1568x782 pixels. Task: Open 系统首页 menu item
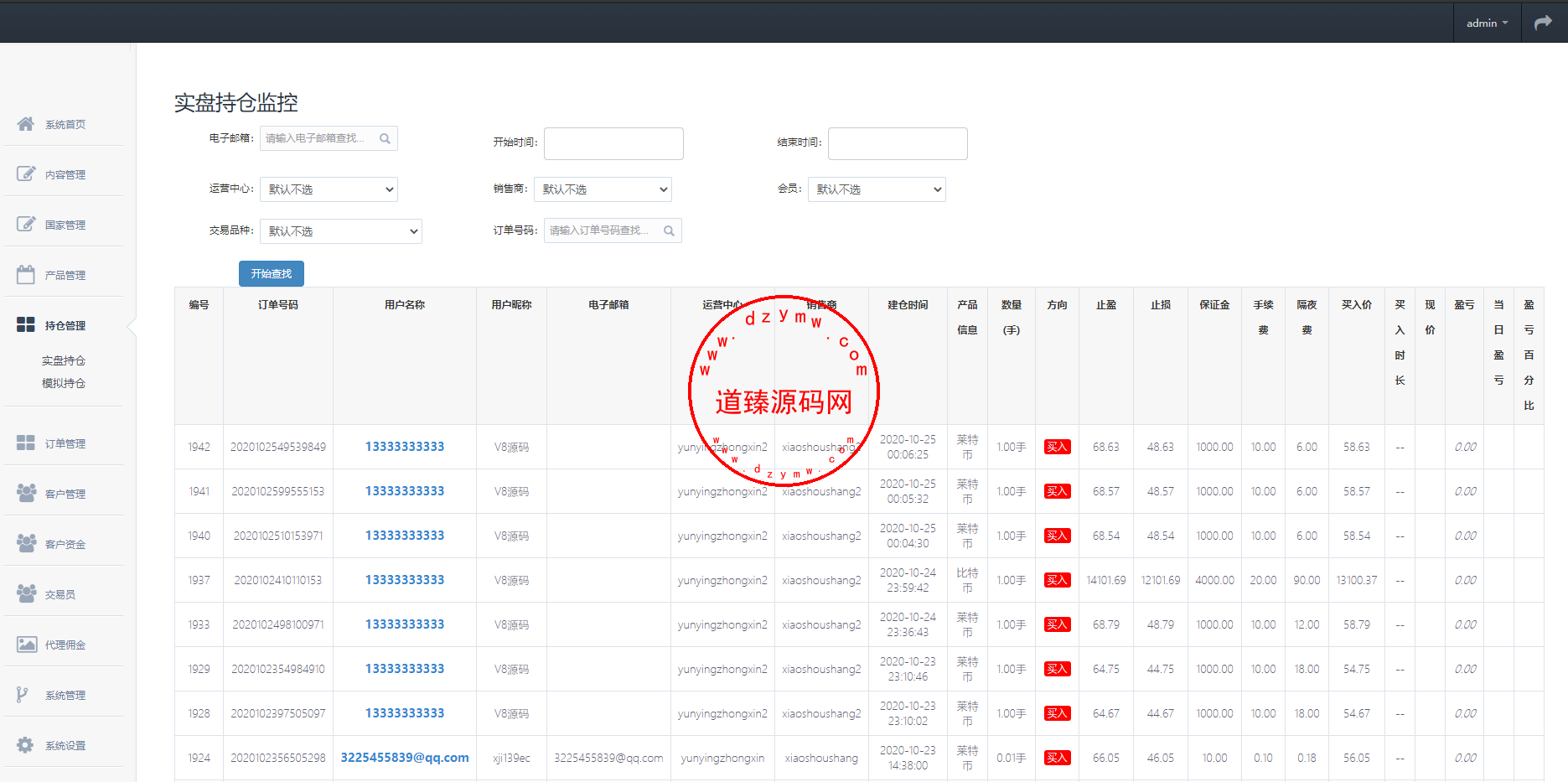[x=65, y=124]
